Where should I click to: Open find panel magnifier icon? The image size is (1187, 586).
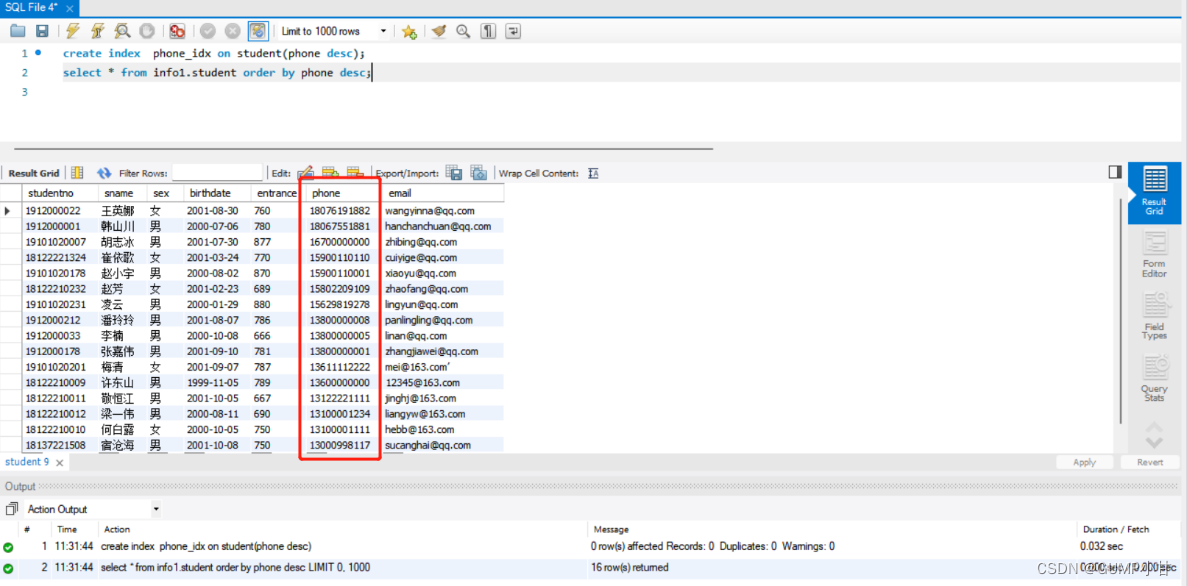tap(463, 31)
